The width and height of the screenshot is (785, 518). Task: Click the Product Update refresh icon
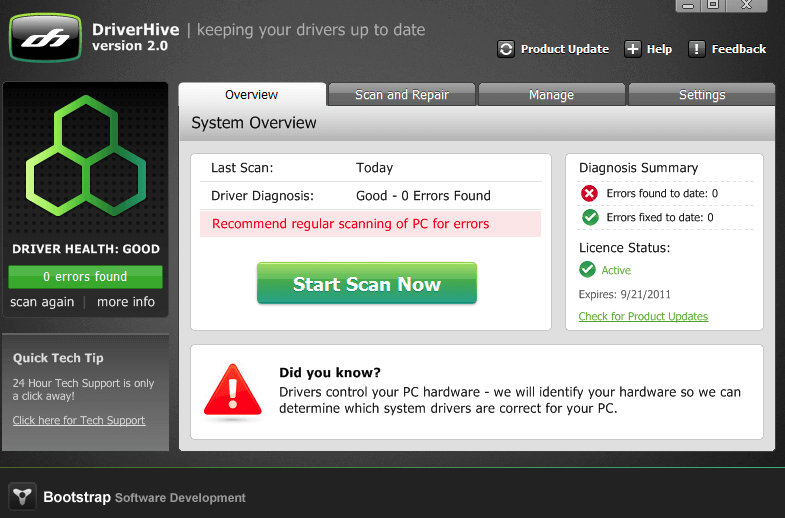point(506,49)
